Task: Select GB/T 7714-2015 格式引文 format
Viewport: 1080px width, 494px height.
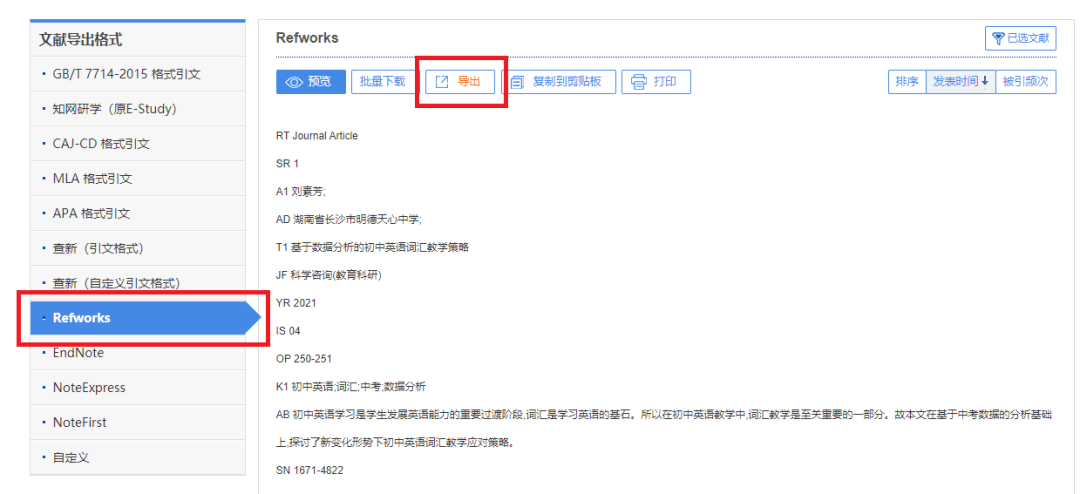Action: pos(138,74)
